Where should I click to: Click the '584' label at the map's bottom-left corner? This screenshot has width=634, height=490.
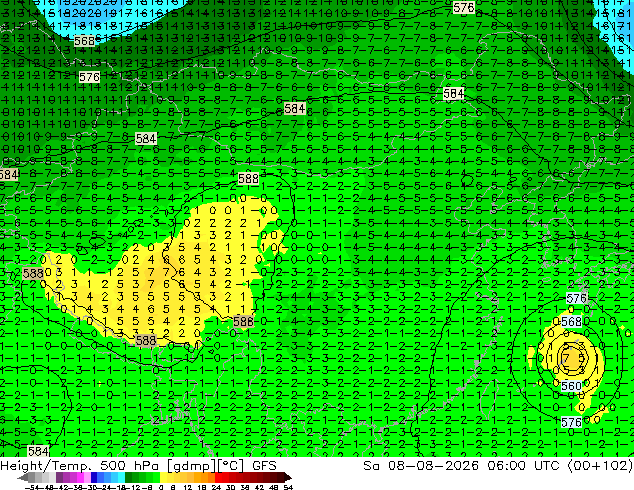(38, 451)
